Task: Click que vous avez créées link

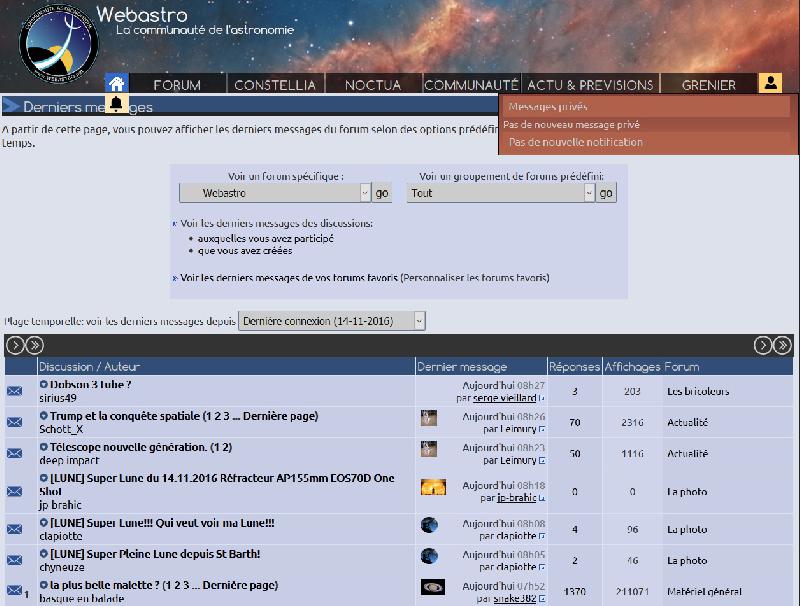Action: [245, 251]
